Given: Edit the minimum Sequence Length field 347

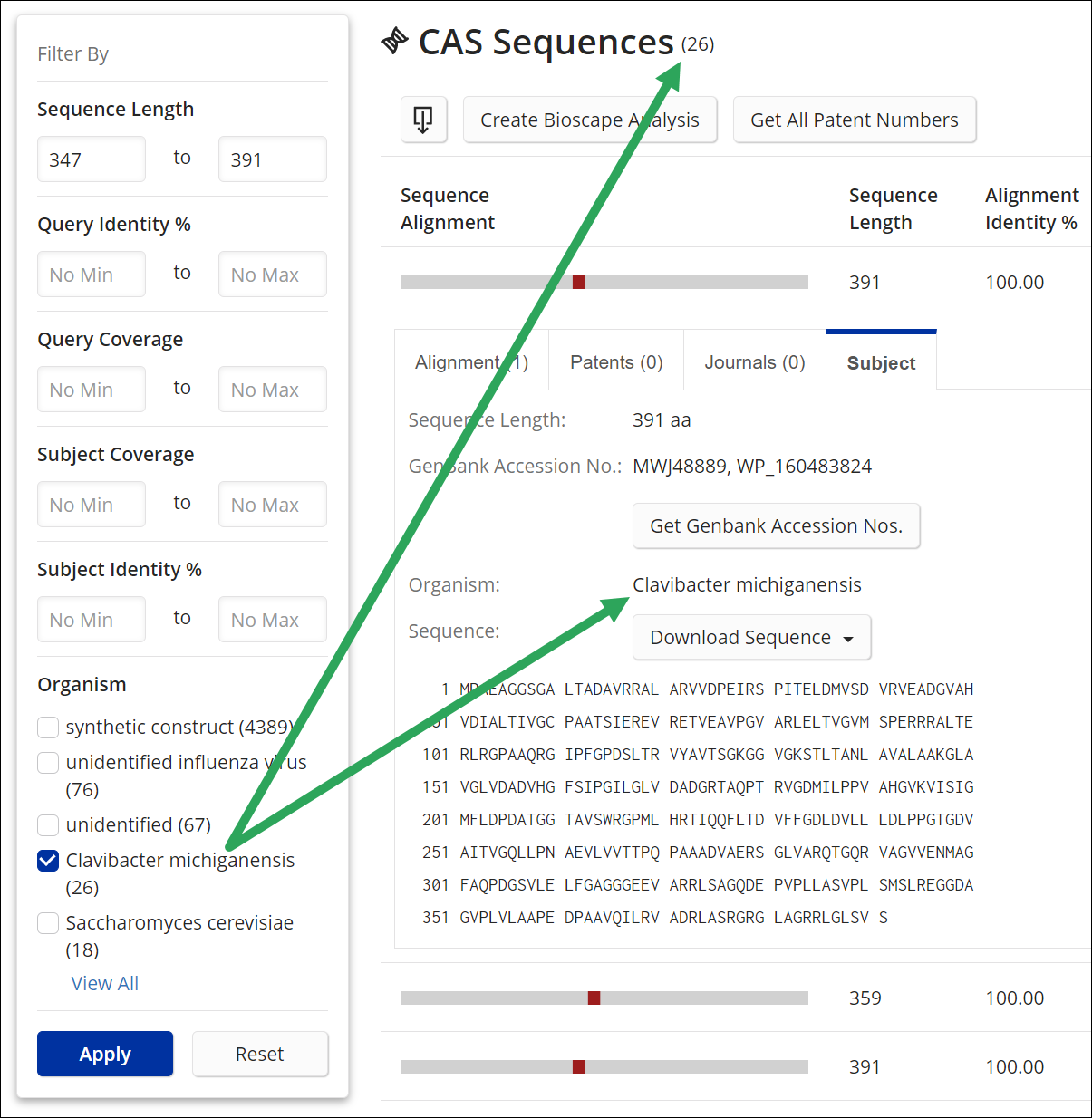Looking at the screenshot, I should click(x=92, y=159).
